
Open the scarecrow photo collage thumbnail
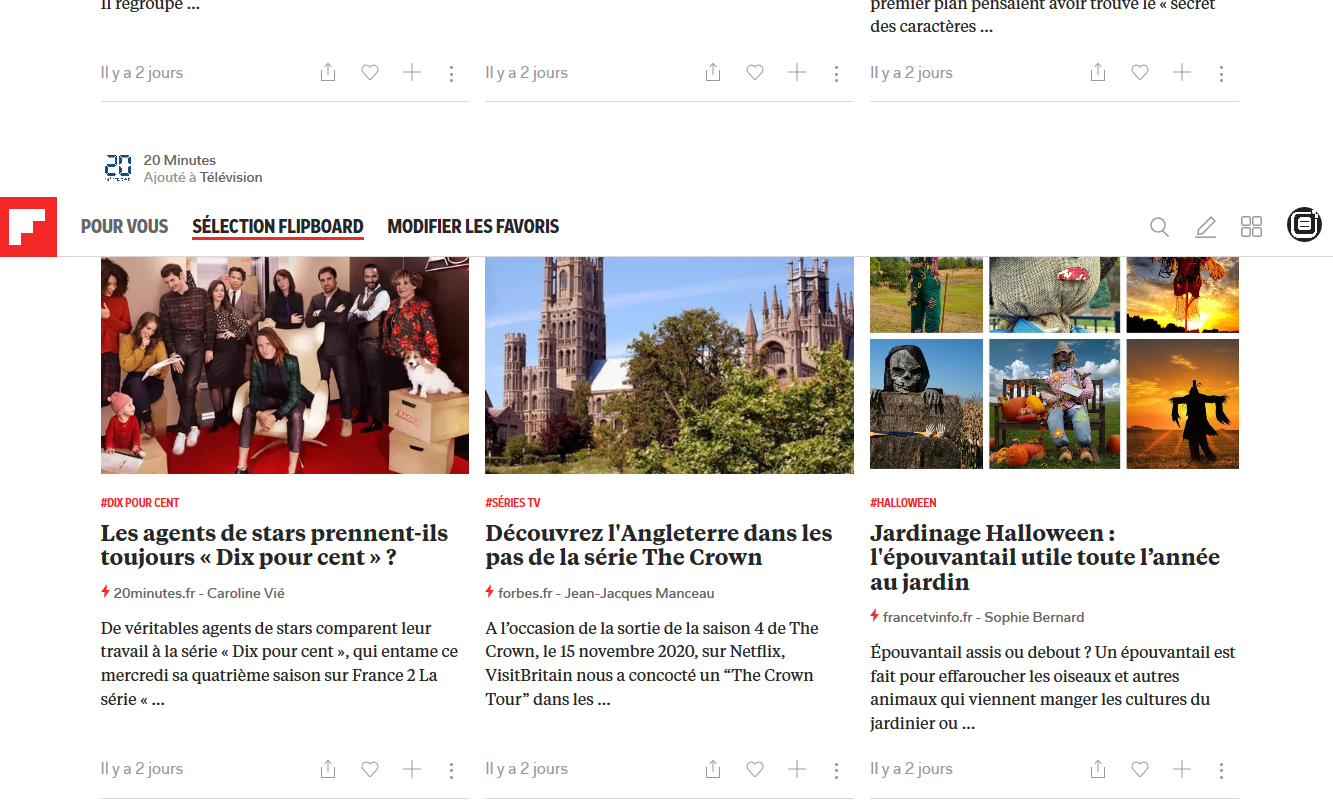click(x=1054, y=363)
